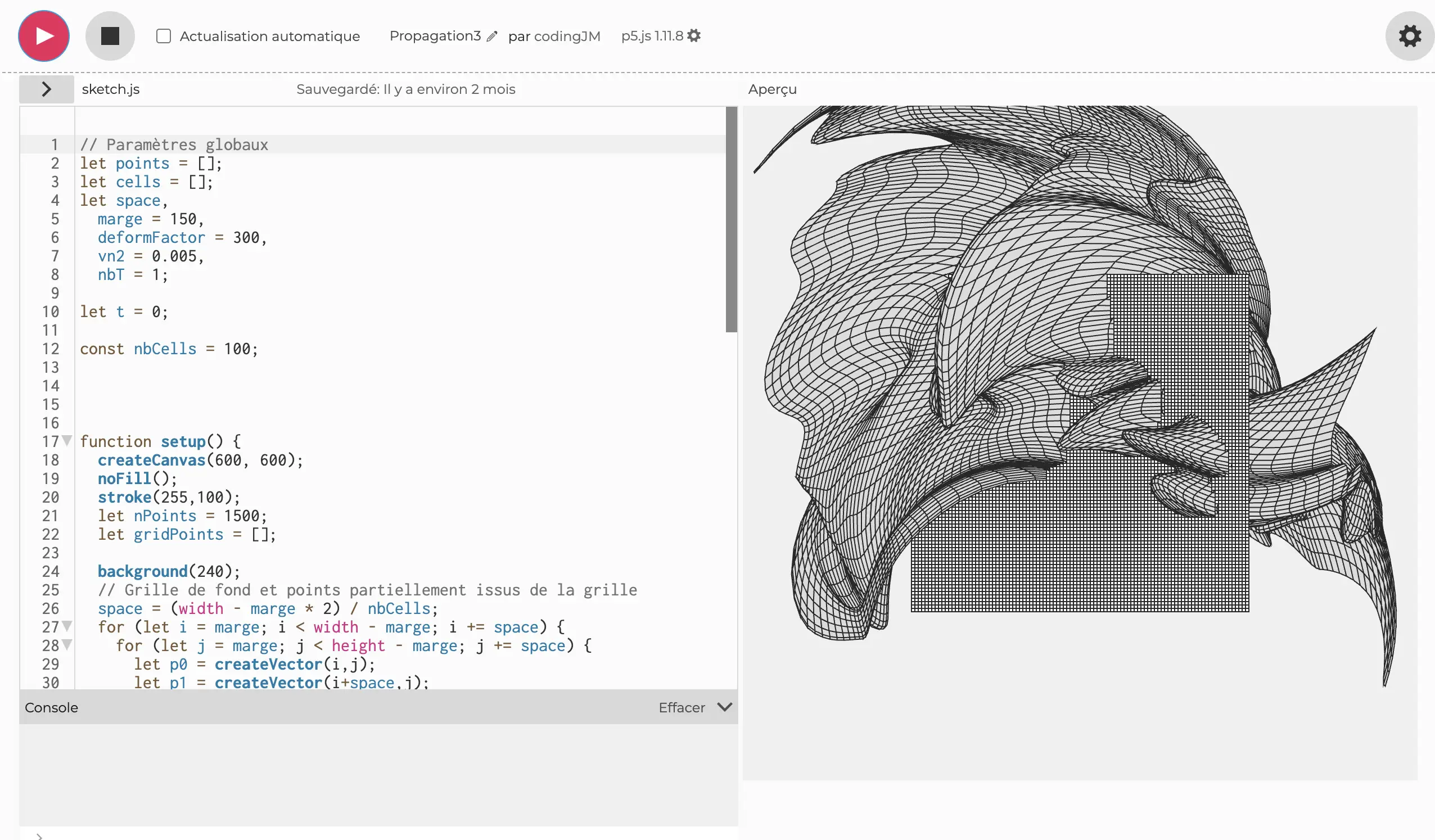The image size is (1435, 840).
Task: Select the sketch.js file tab
Action: pyautogui.click(x=110, y=89)
